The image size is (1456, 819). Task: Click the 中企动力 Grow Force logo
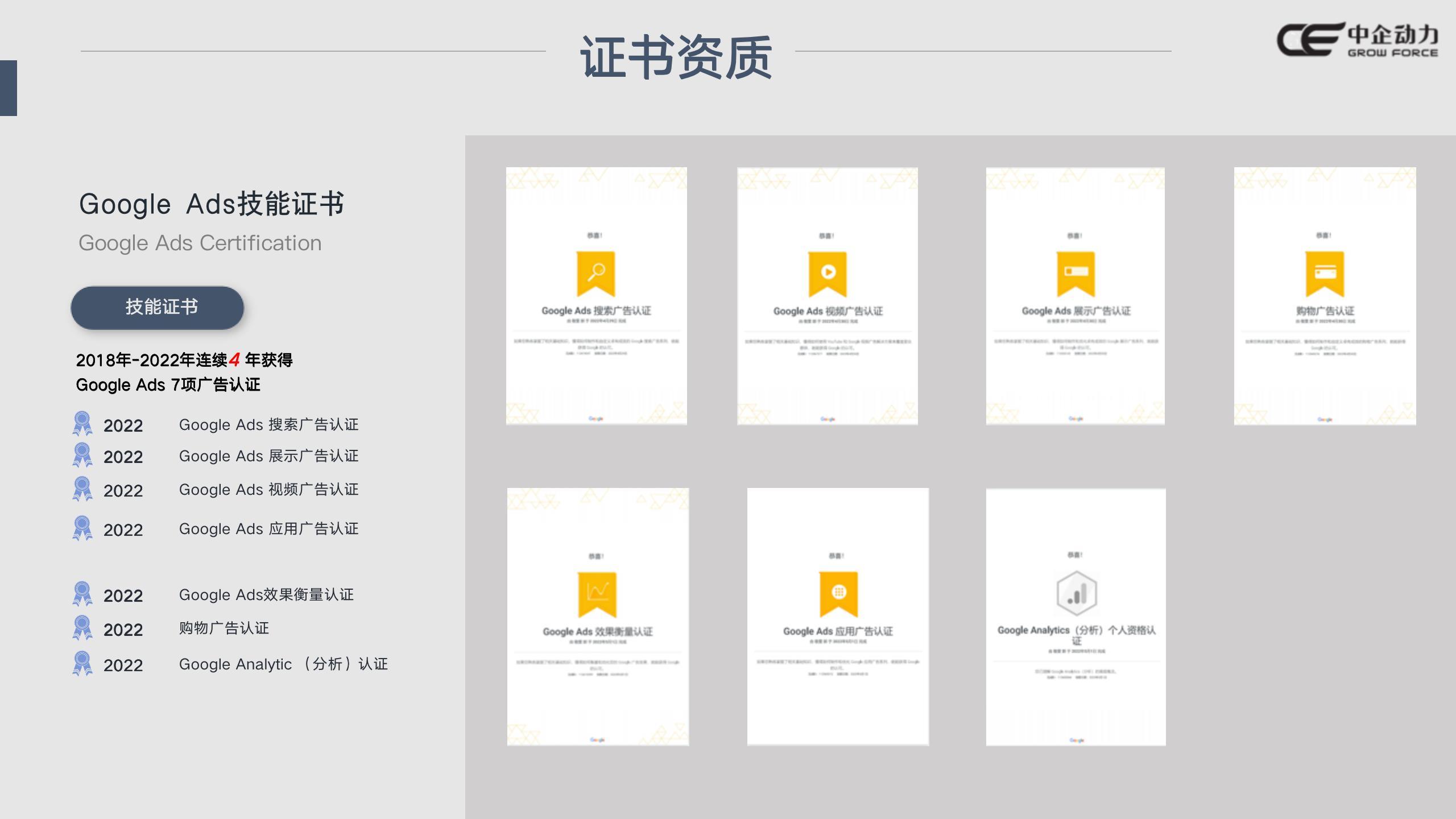1358,40
